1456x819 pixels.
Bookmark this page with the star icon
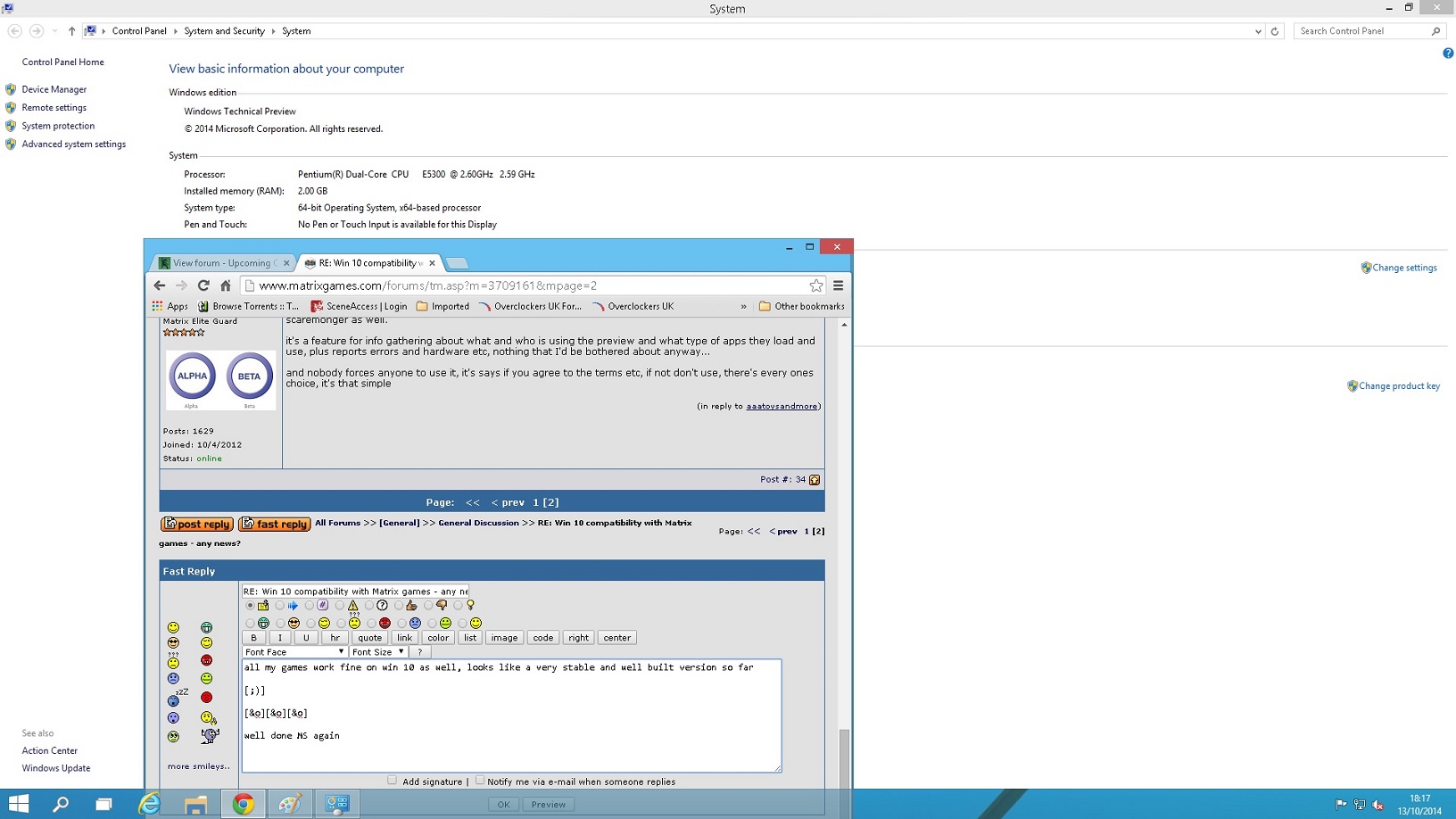[x=815, y=285]
